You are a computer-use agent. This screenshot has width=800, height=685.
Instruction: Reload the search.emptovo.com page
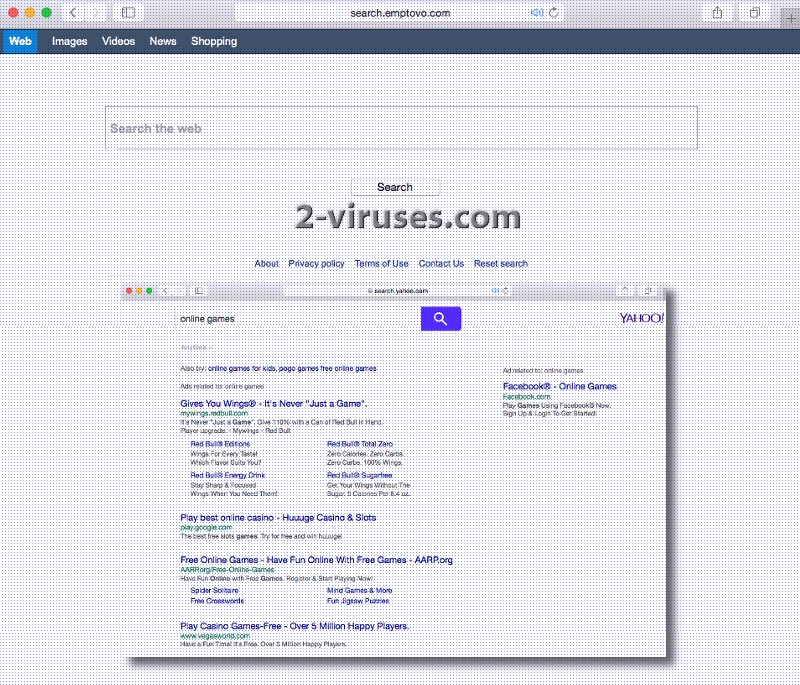coord(554,13)
